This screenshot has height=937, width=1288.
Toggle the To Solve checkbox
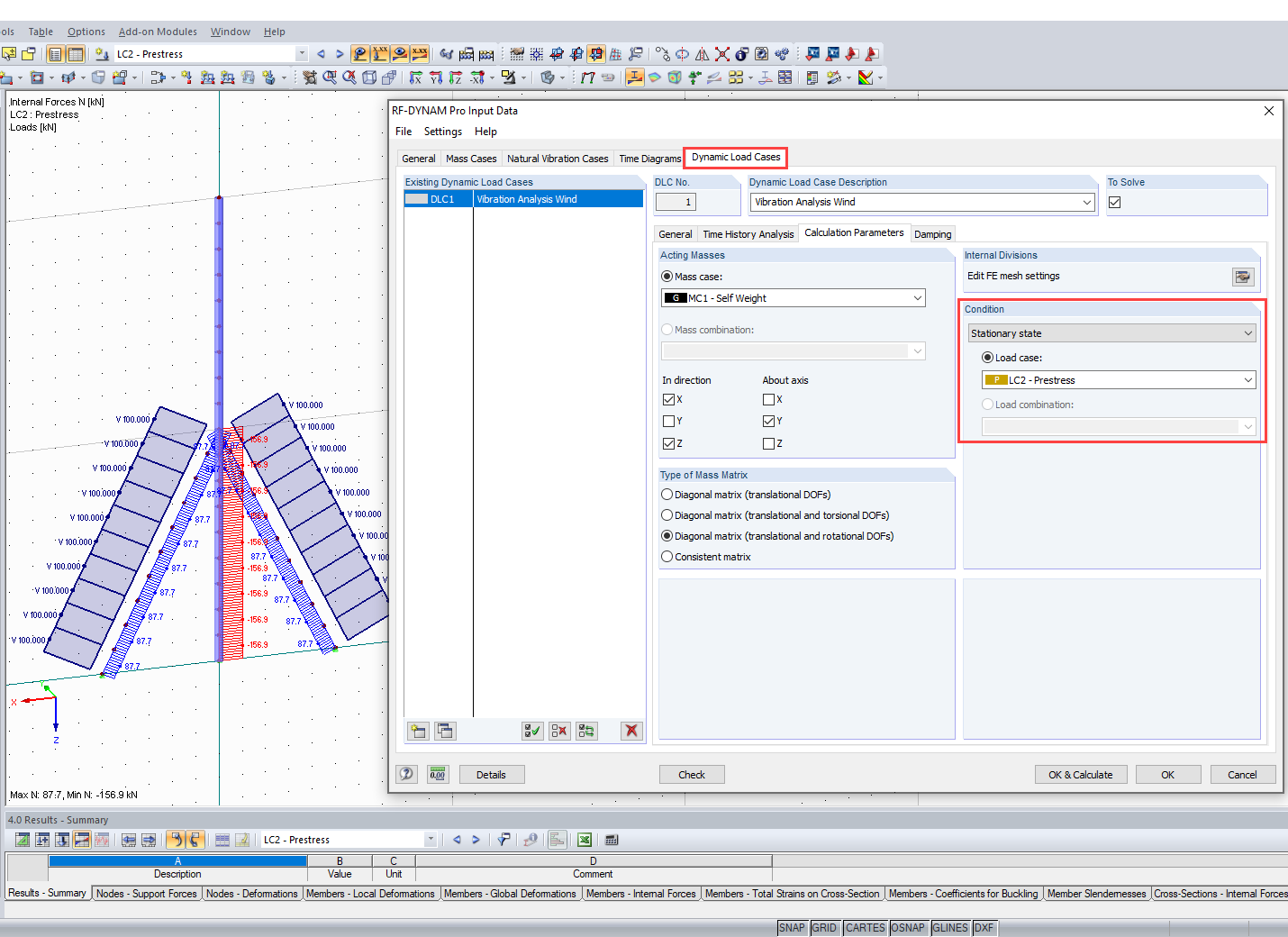pos(1114,202)
